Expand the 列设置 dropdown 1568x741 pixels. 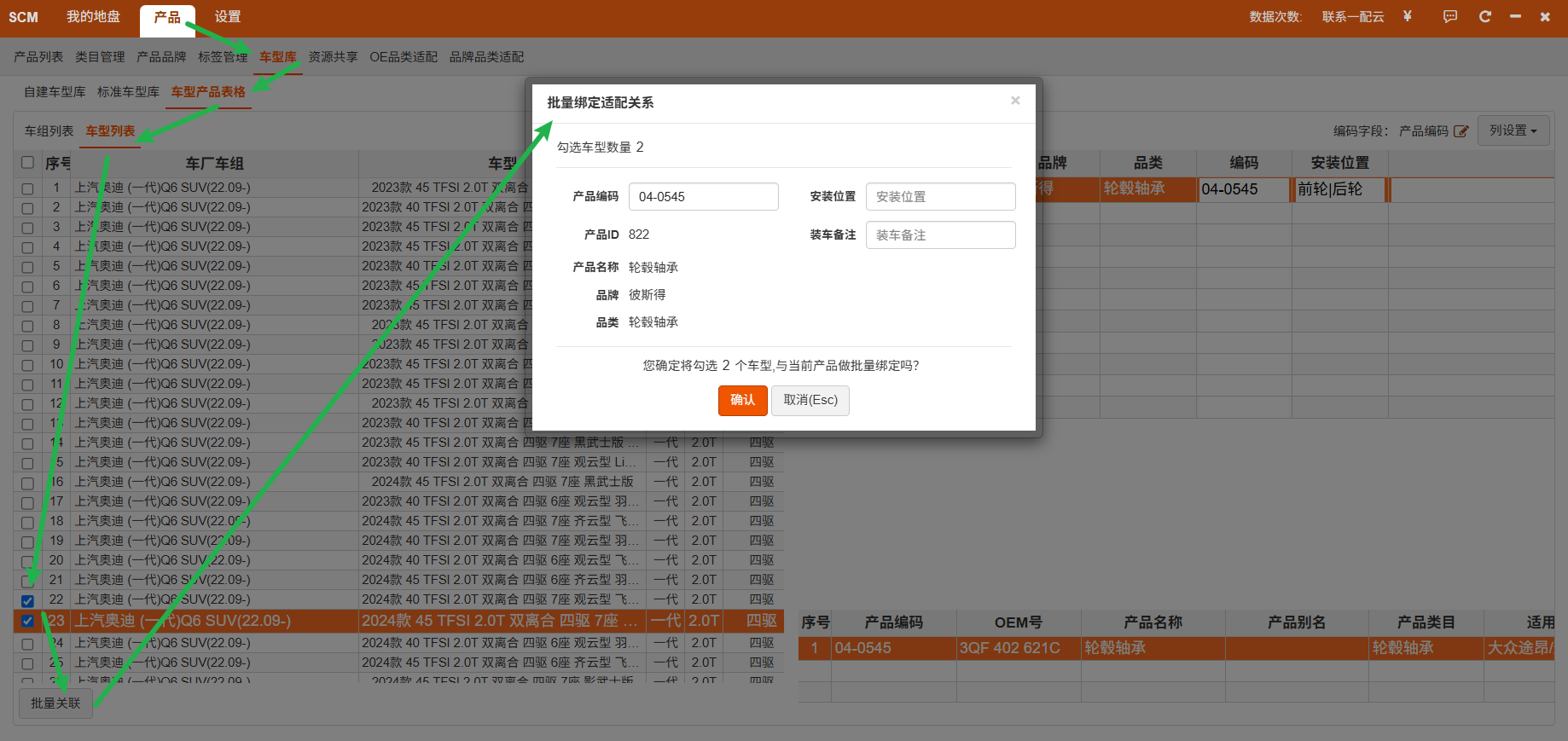point(1513,130)
